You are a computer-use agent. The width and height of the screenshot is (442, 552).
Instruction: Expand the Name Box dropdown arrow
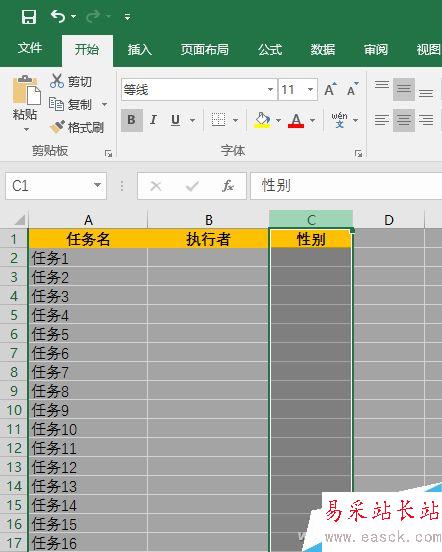tap(97, 185)
